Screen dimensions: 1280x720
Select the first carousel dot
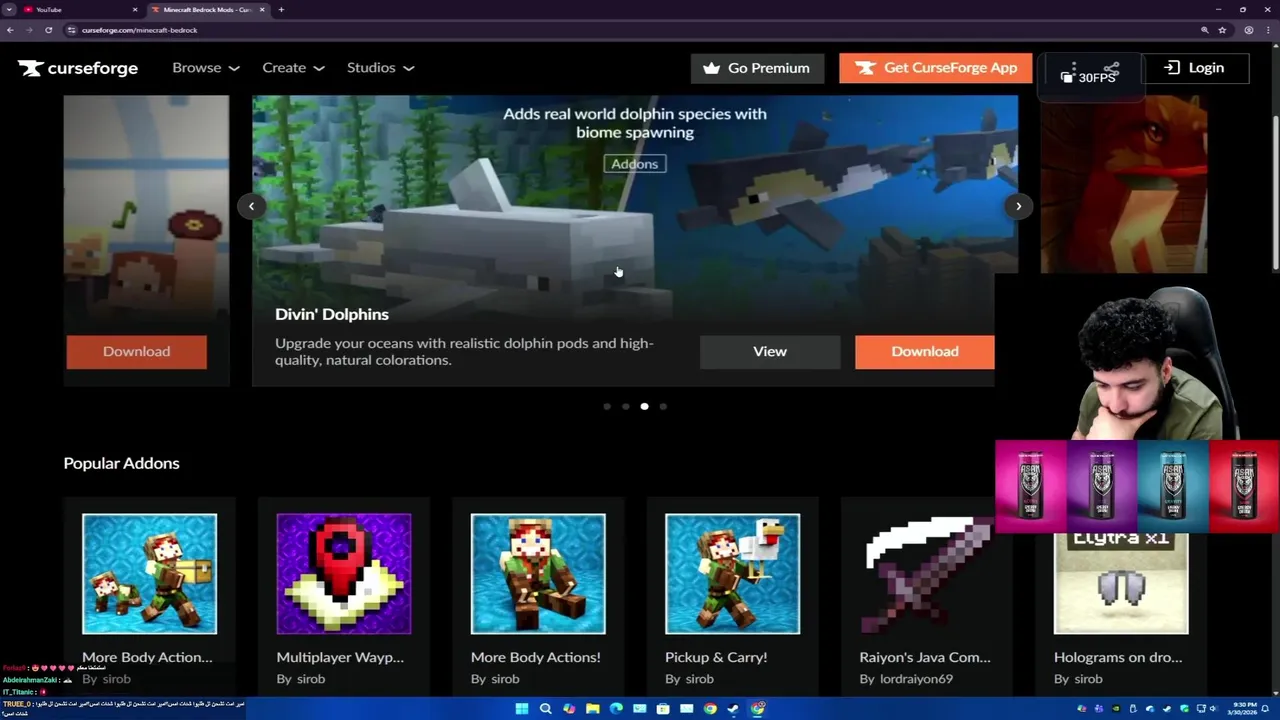(607, 407)
